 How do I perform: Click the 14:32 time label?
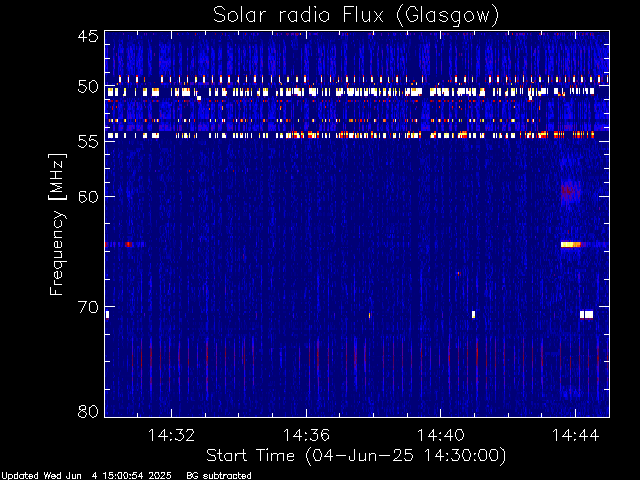tap(171, 435)
